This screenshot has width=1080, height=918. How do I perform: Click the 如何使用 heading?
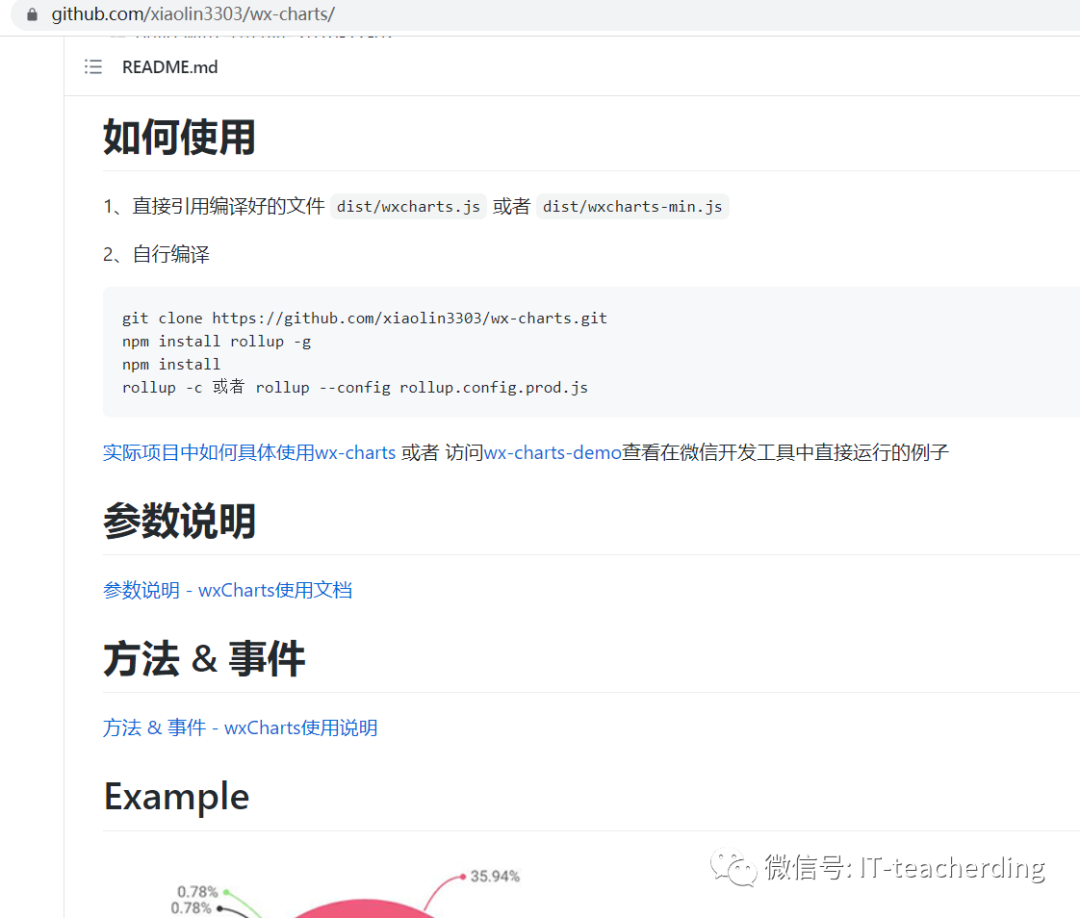pos(179,137)
